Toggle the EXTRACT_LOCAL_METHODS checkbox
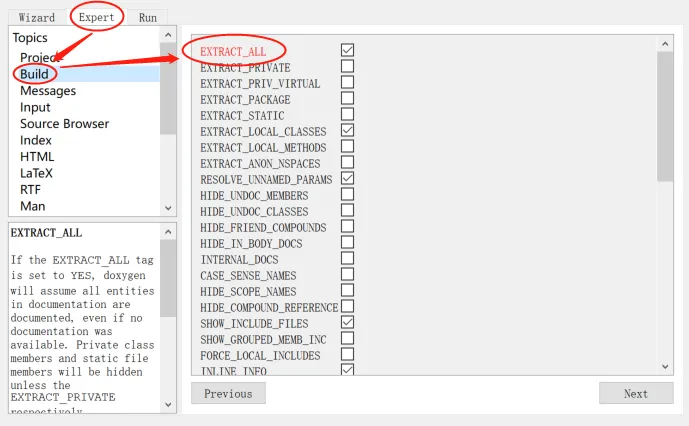Screen dimensions: 689x426 point(347,146)
